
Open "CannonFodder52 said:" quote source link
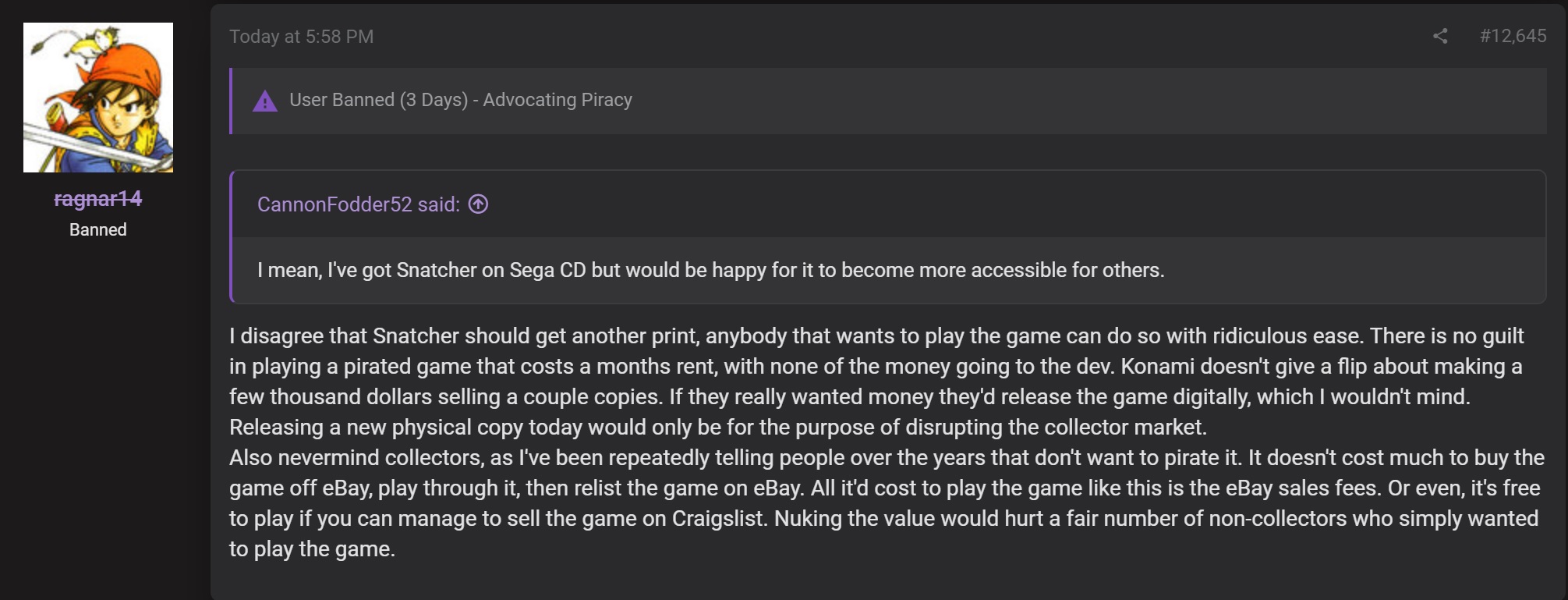[x=359, y=204]
